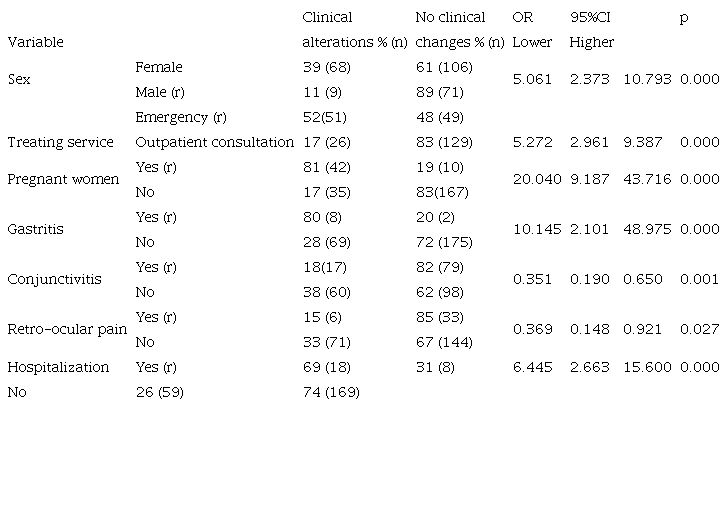
Task: Click odds ratio value 20.040
Action: click(x=532, y=180)
